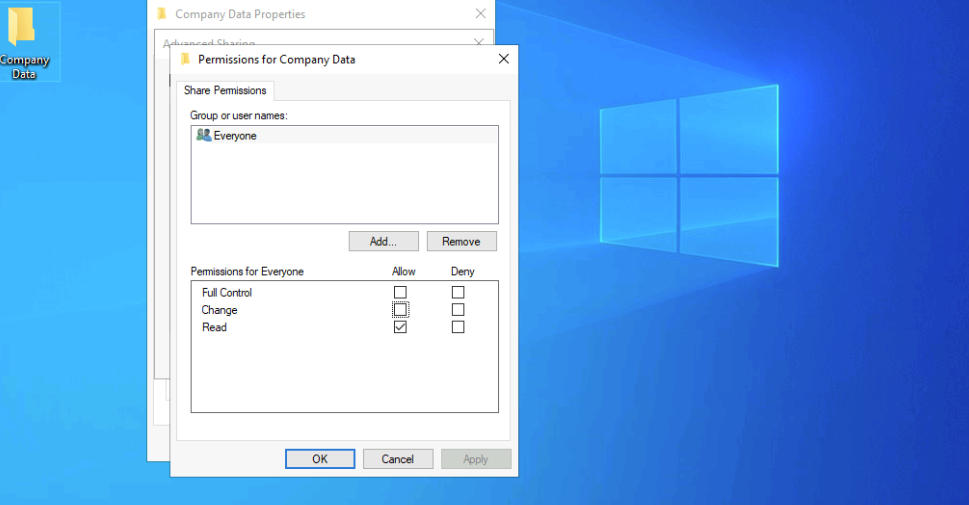Viewport: 969px width, 505px height.
Task: Allow Change permission for Everyone
Action: tap(400, 309)
